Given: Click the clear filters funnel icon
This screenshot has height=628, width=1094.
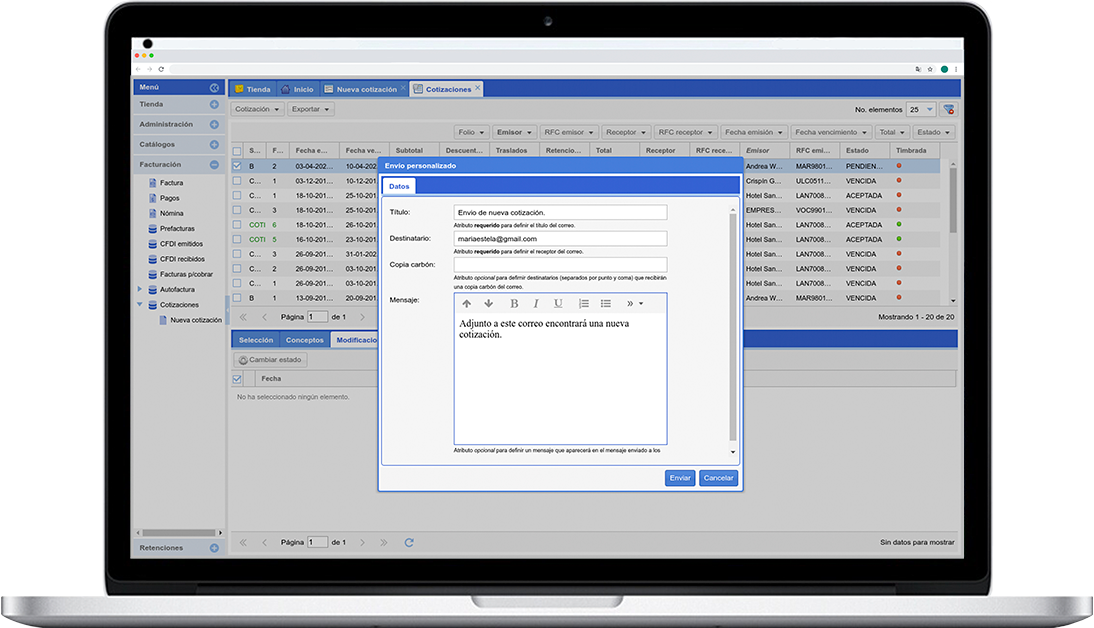Looking at the screenshot, I should tap(948, 109).
